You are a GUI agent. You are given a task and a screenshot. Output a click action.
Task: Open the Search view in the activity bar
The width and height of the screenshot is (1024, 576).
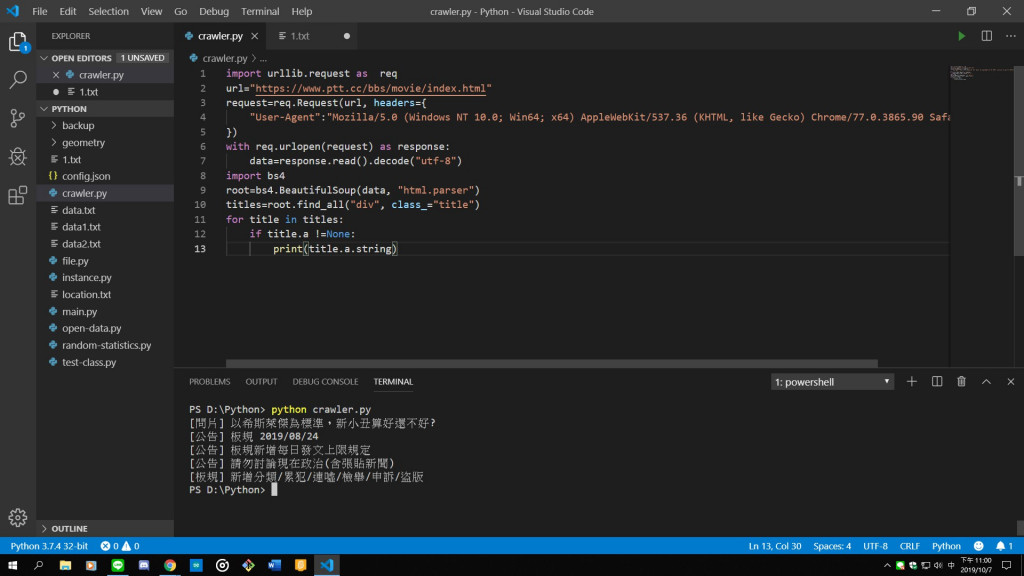18,80
